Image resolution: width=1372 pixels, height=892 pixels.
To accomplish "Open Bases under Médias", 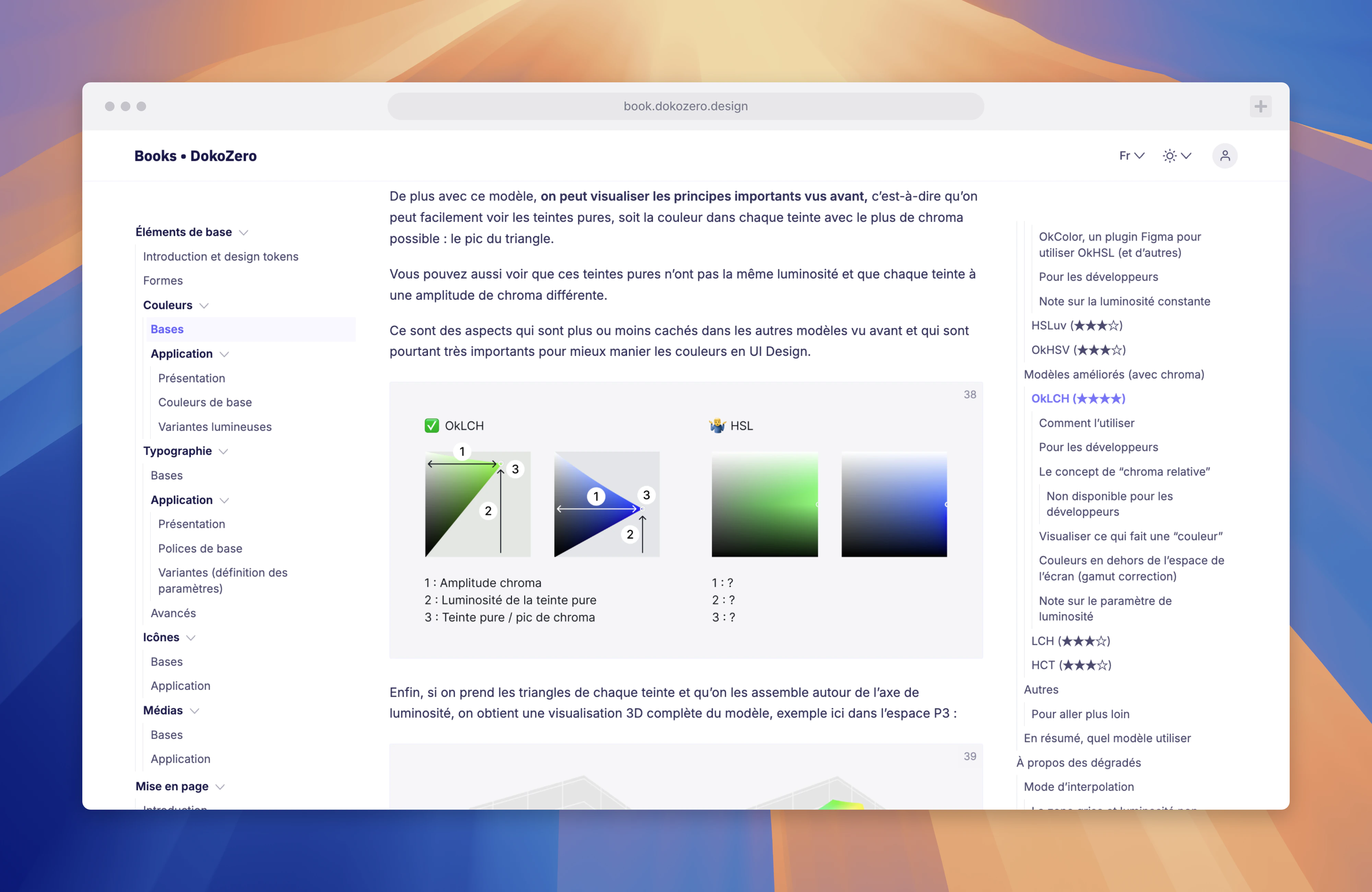I will (x=167, y=735).
